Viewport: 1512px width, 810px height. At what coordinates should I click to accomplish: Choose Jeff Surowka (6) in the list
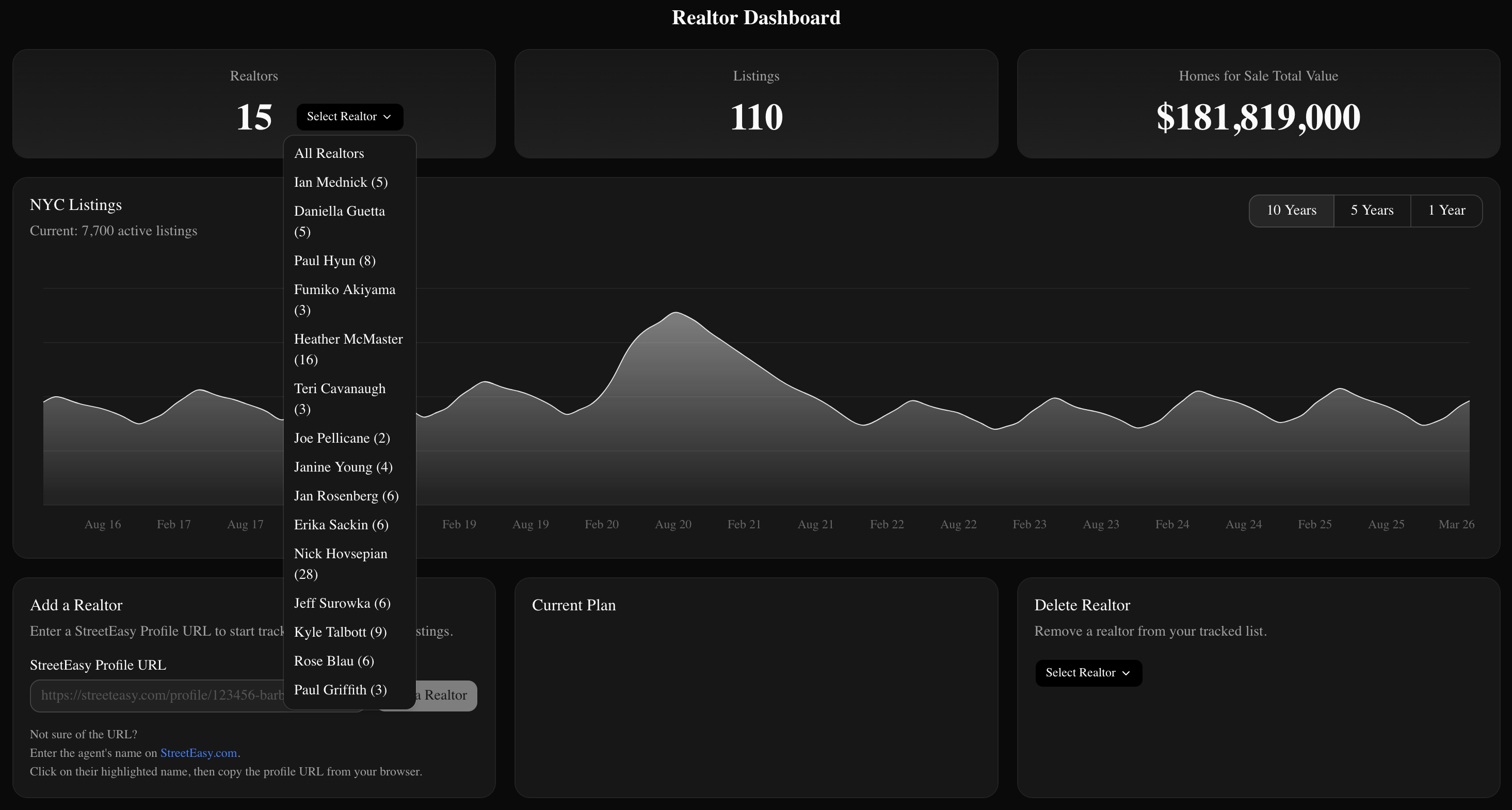tap(350, 604)
